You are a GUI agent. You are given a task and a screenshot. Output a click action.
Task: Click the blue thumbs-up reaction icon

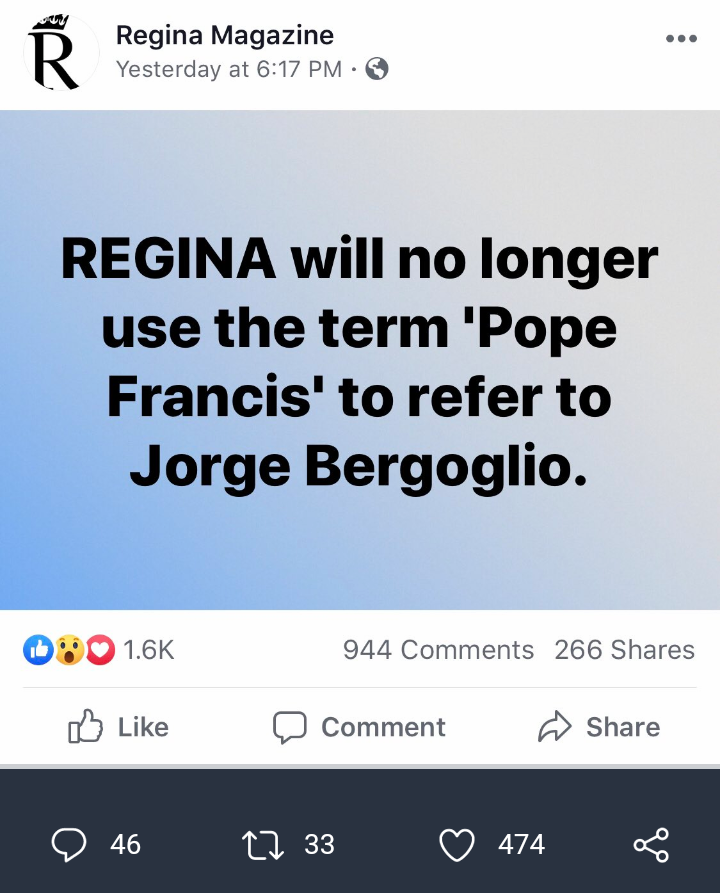click(38, 650)
